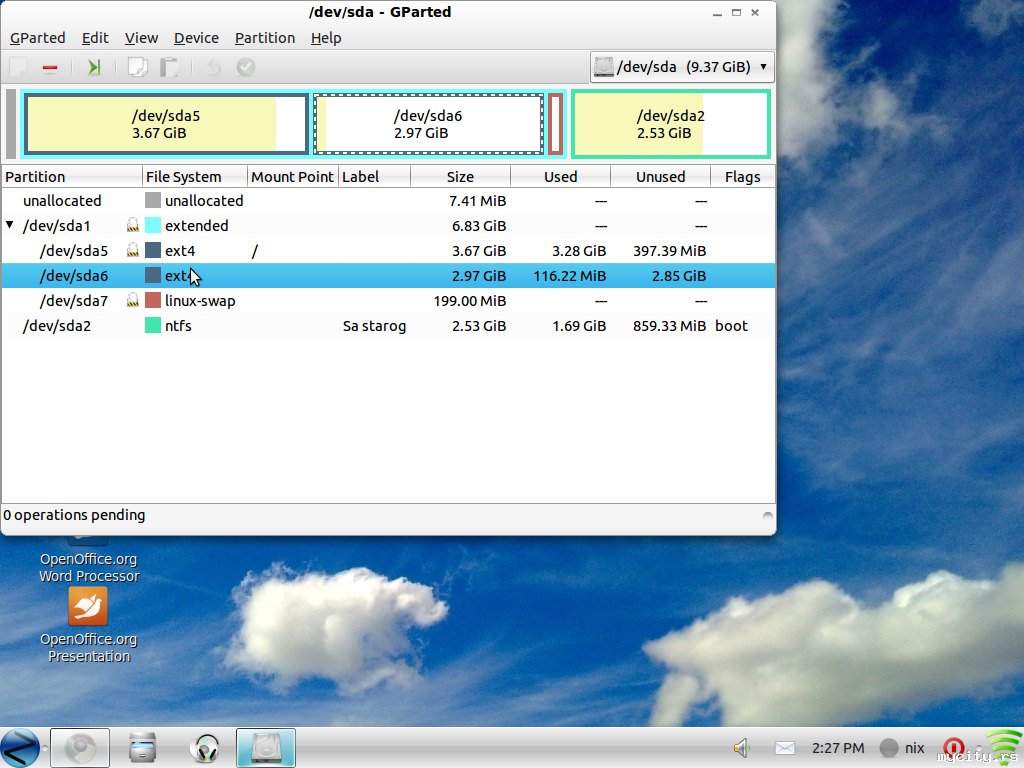Select the /dev/sda6 block in the disk map
This screenshot has height=768, width=1024.
pyautogui.click(x=428, y=124)
